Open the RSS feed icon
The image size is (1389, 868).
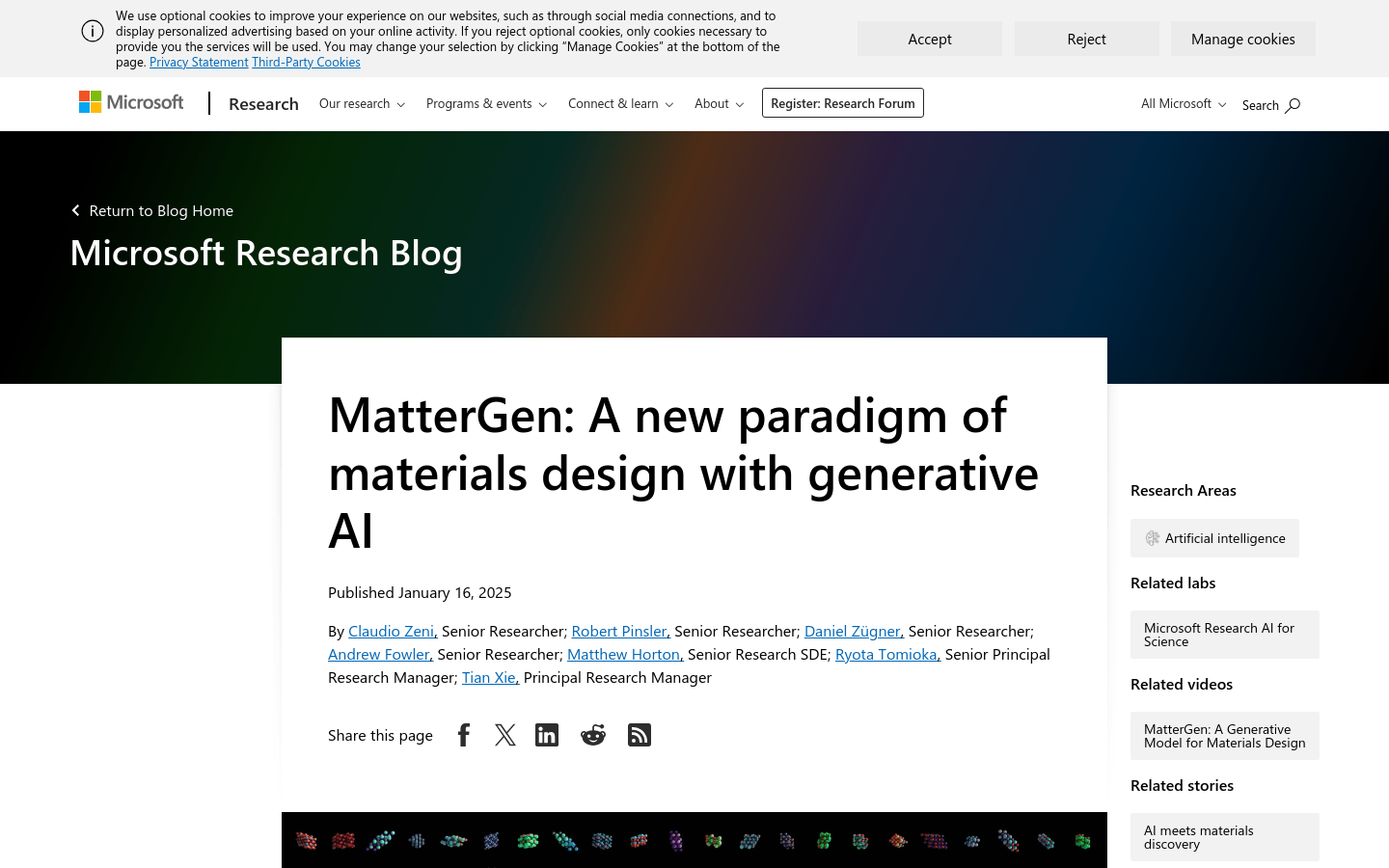click(640, 735)
